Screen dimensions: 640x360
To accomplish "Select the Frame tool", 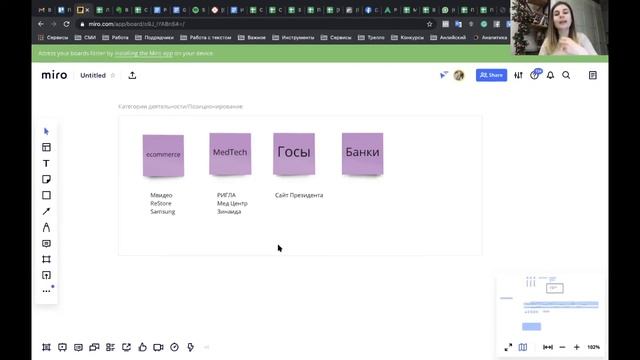I will pyautogui.click(x=46, y=259).
